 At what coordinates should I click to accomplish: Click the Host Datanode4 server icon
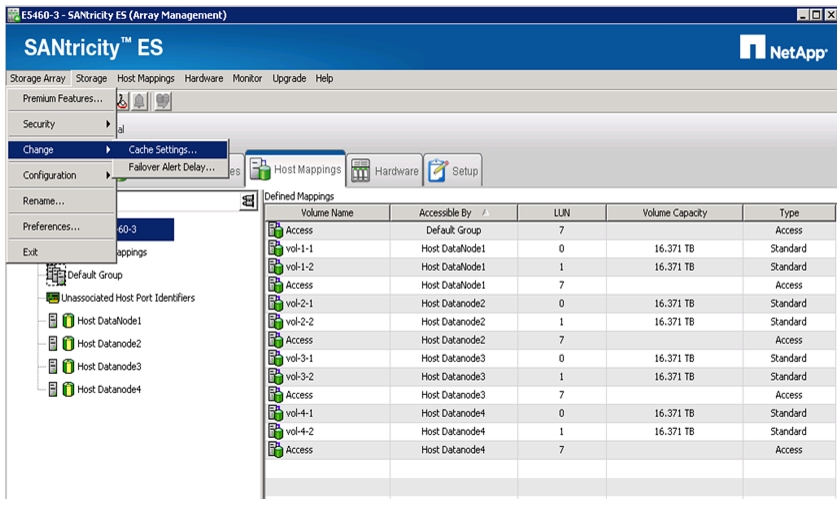point(52,389)
